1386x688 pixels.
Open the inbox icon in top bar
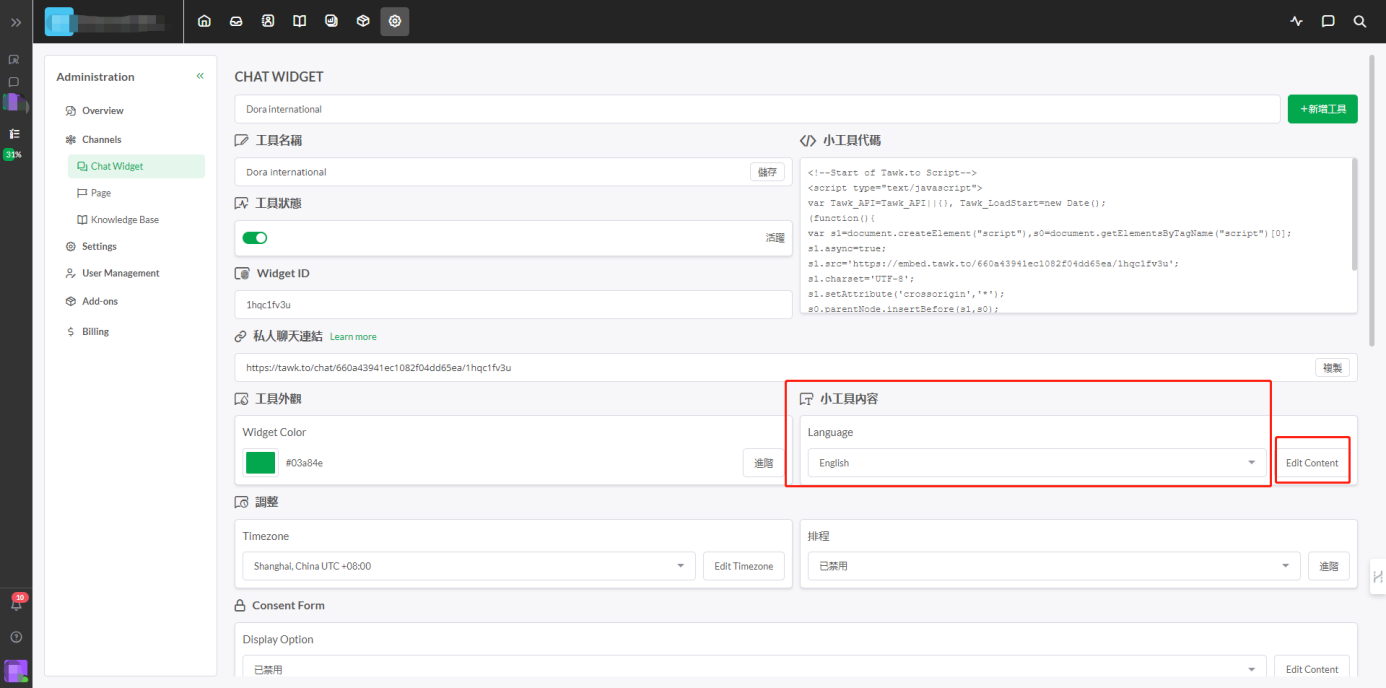[x=236, y=21]
